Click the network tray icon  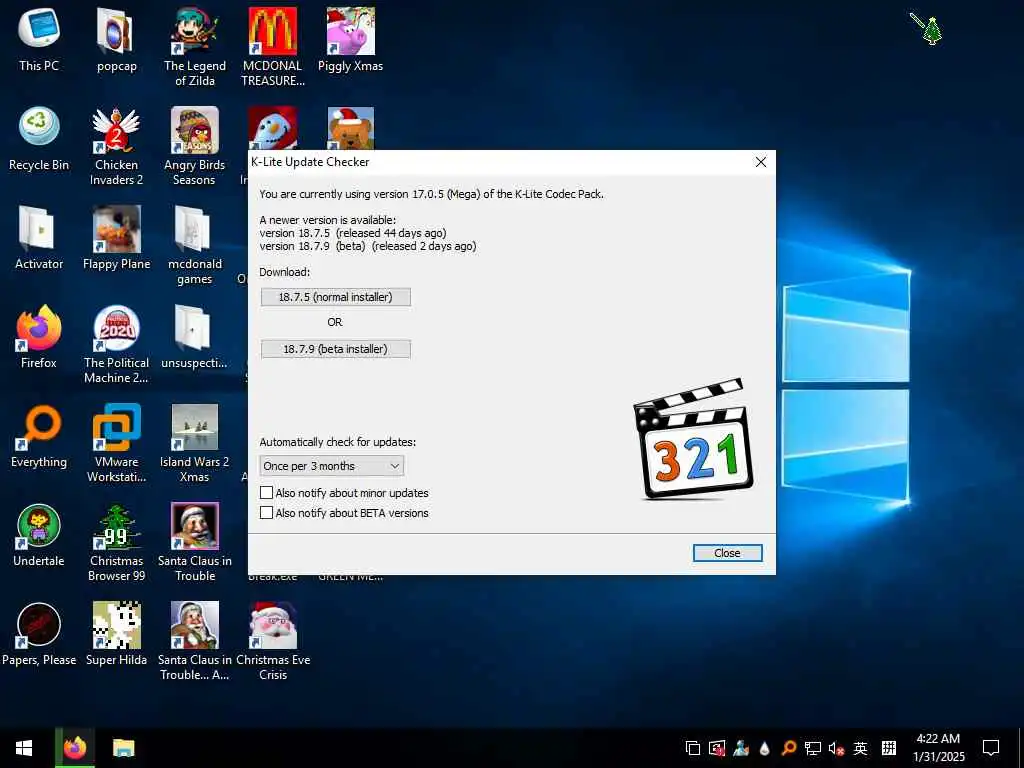(812, 748)
